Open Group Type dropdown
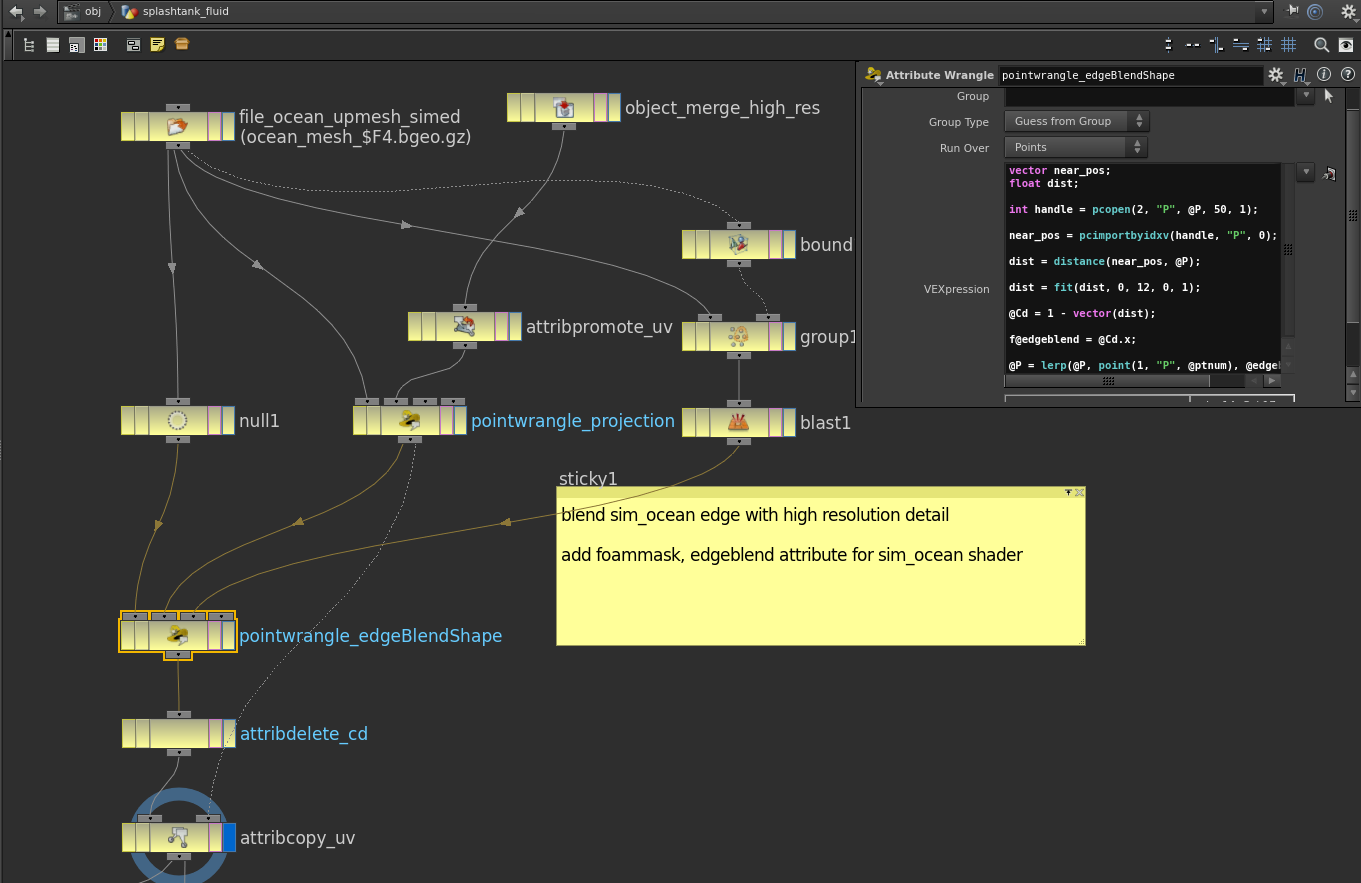 click(1077, 121)
